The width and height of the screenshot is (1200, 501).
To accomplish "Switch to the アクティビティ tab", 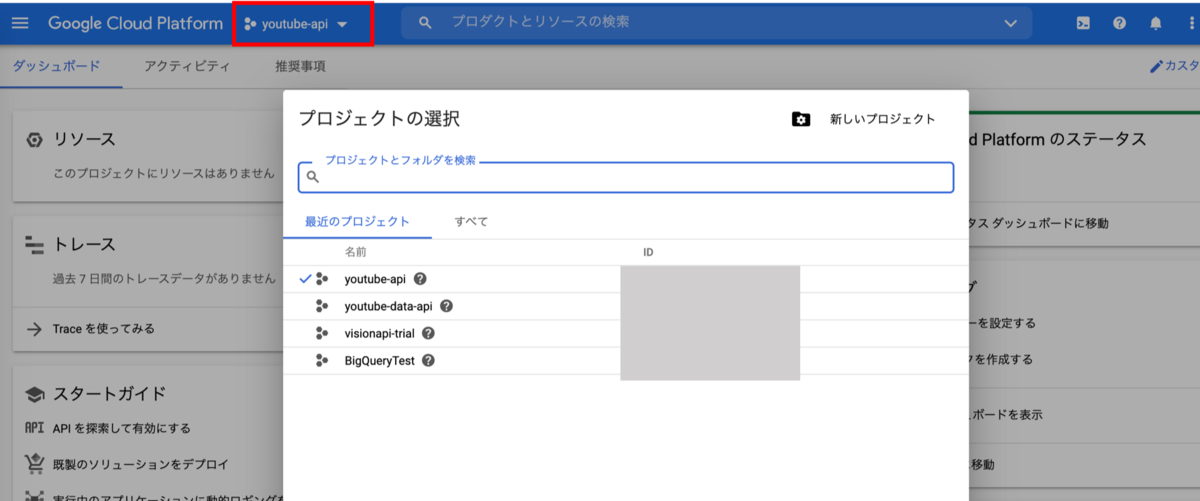I will 187,67.
